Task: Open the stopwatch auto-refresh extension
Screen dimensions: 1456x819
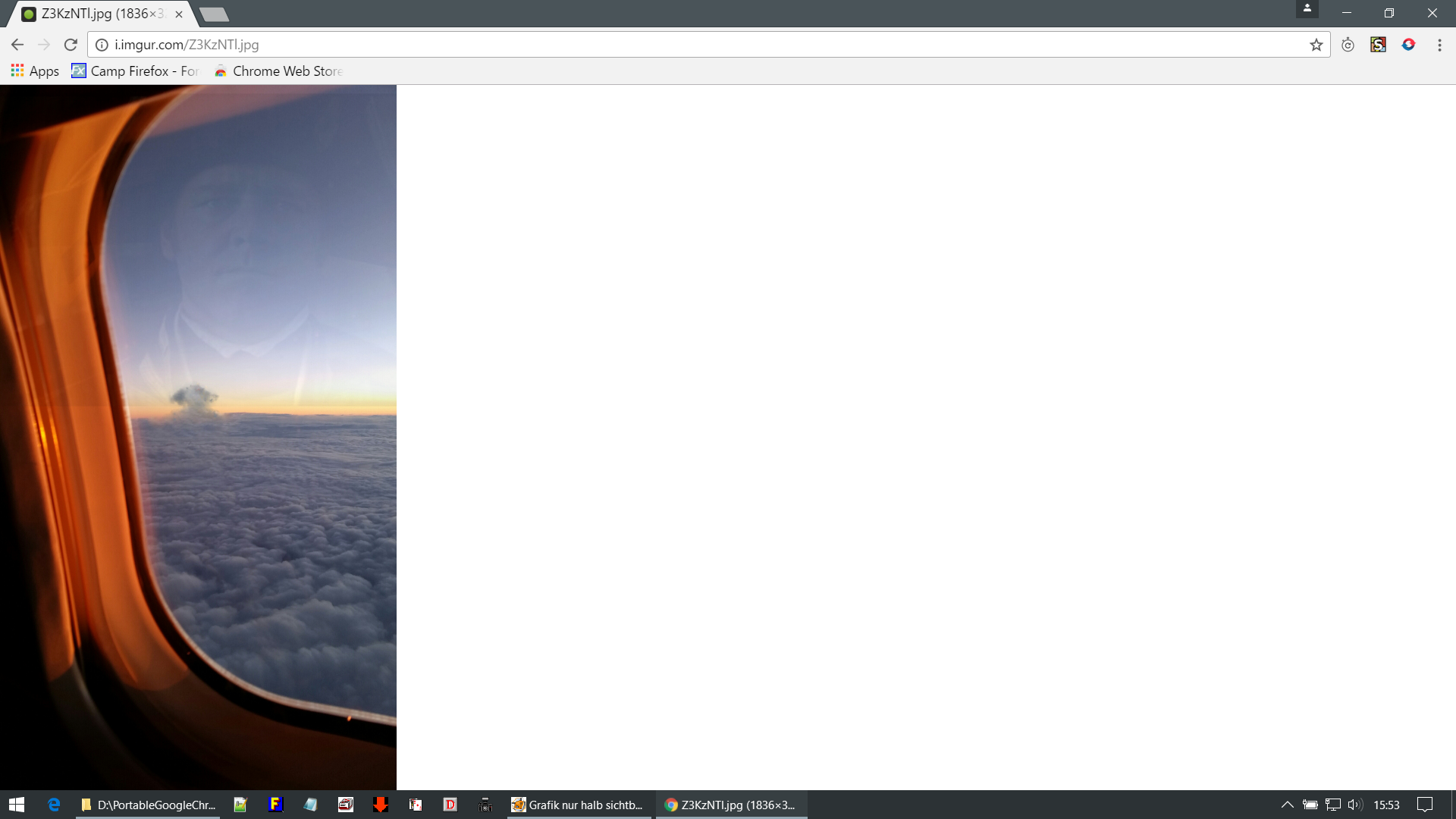Action: [x=1348, y=45]
